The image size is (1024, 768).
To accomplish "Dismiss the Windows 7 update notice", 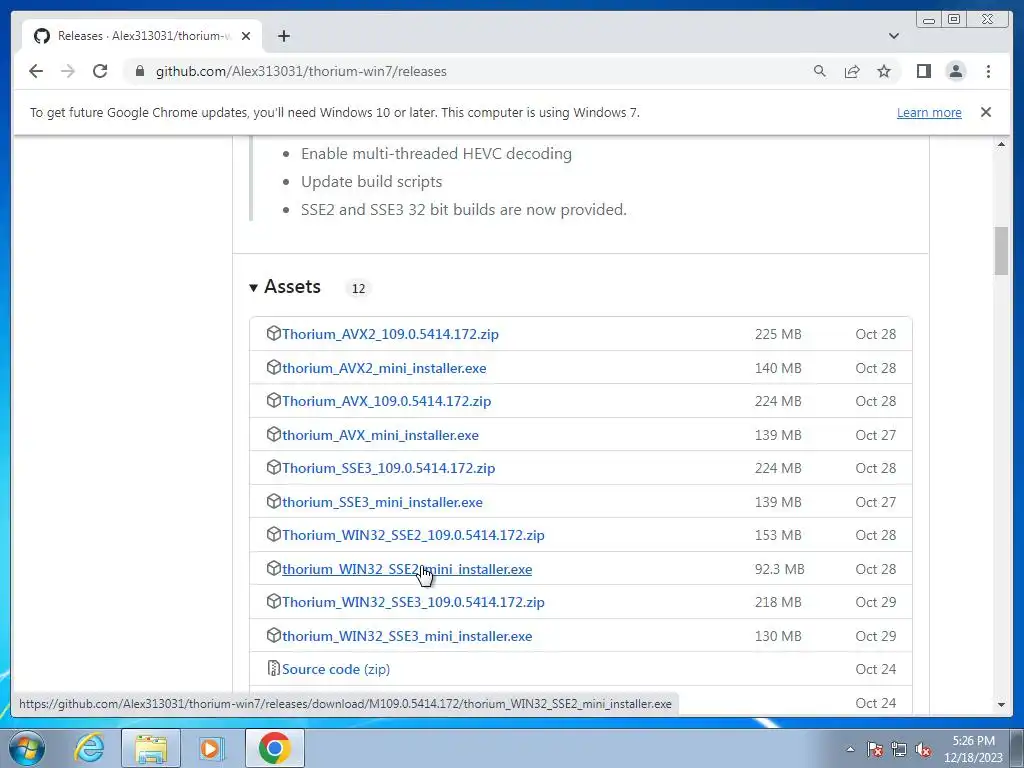I will pyautogui.click(x=985, y=112).
